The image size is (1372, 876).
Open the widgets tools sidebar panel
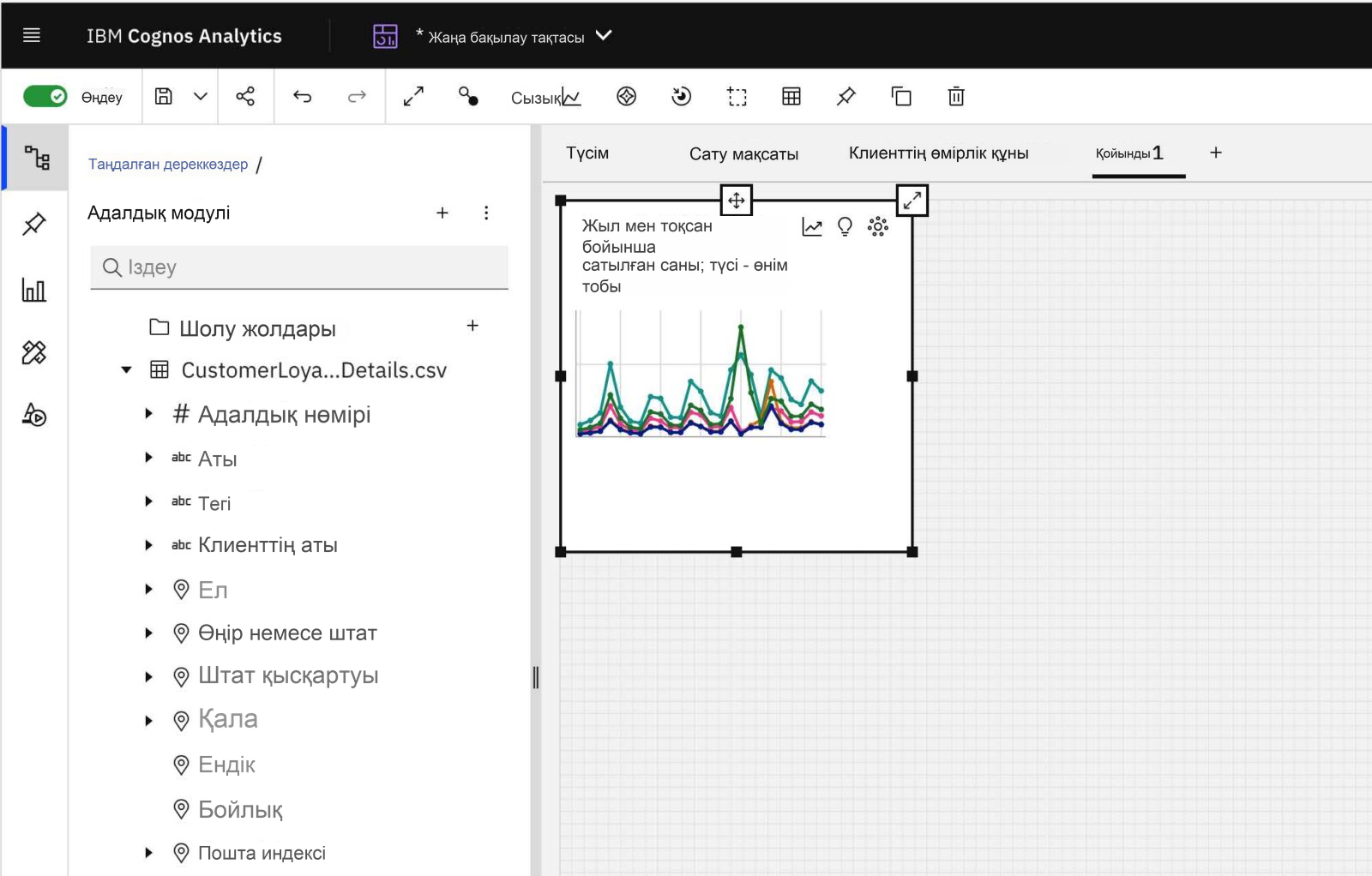click(34, 352)
